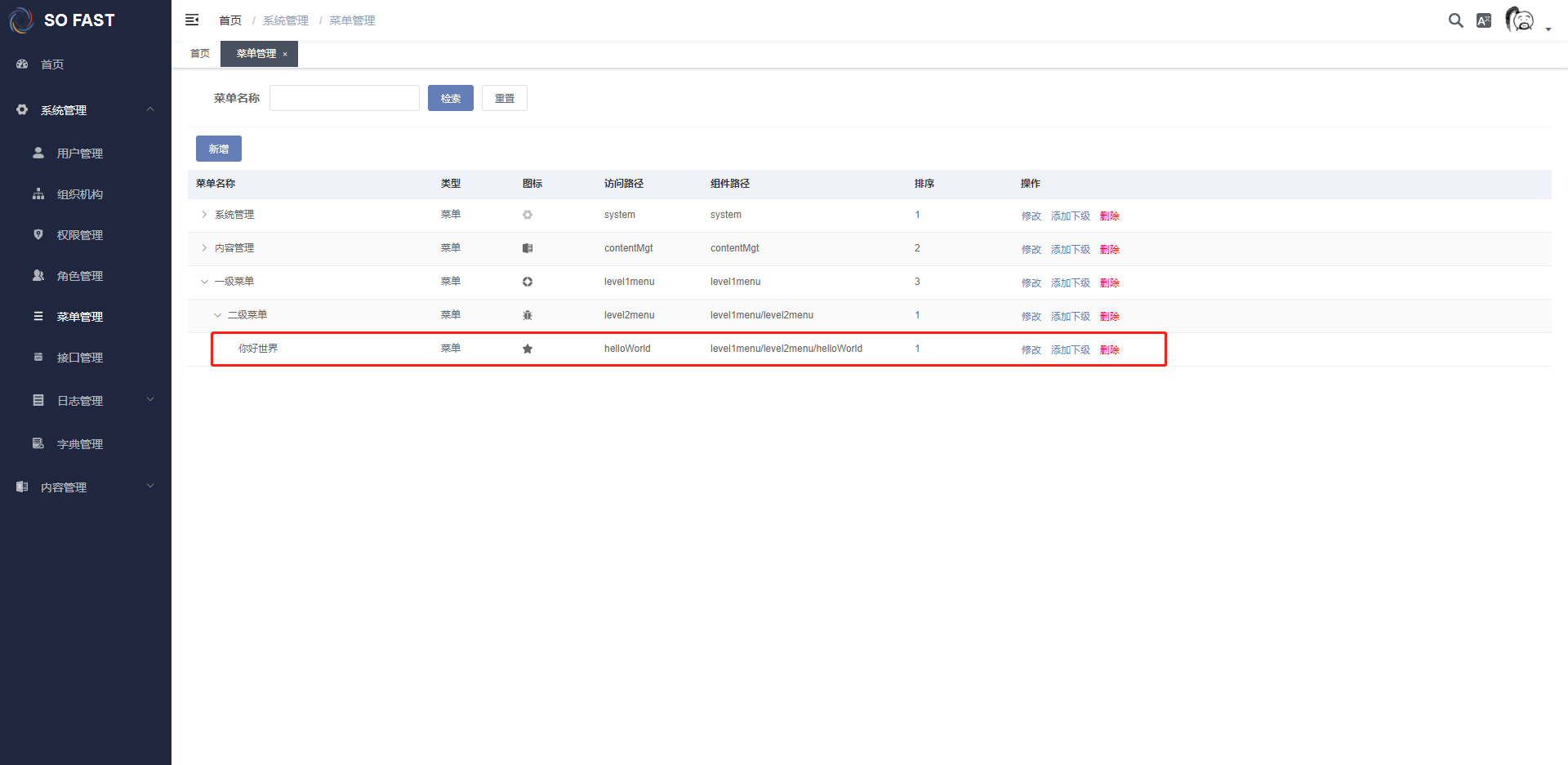The image size is (1568, 765).
Task: Click the 新增 button
Action: [218, 149]
